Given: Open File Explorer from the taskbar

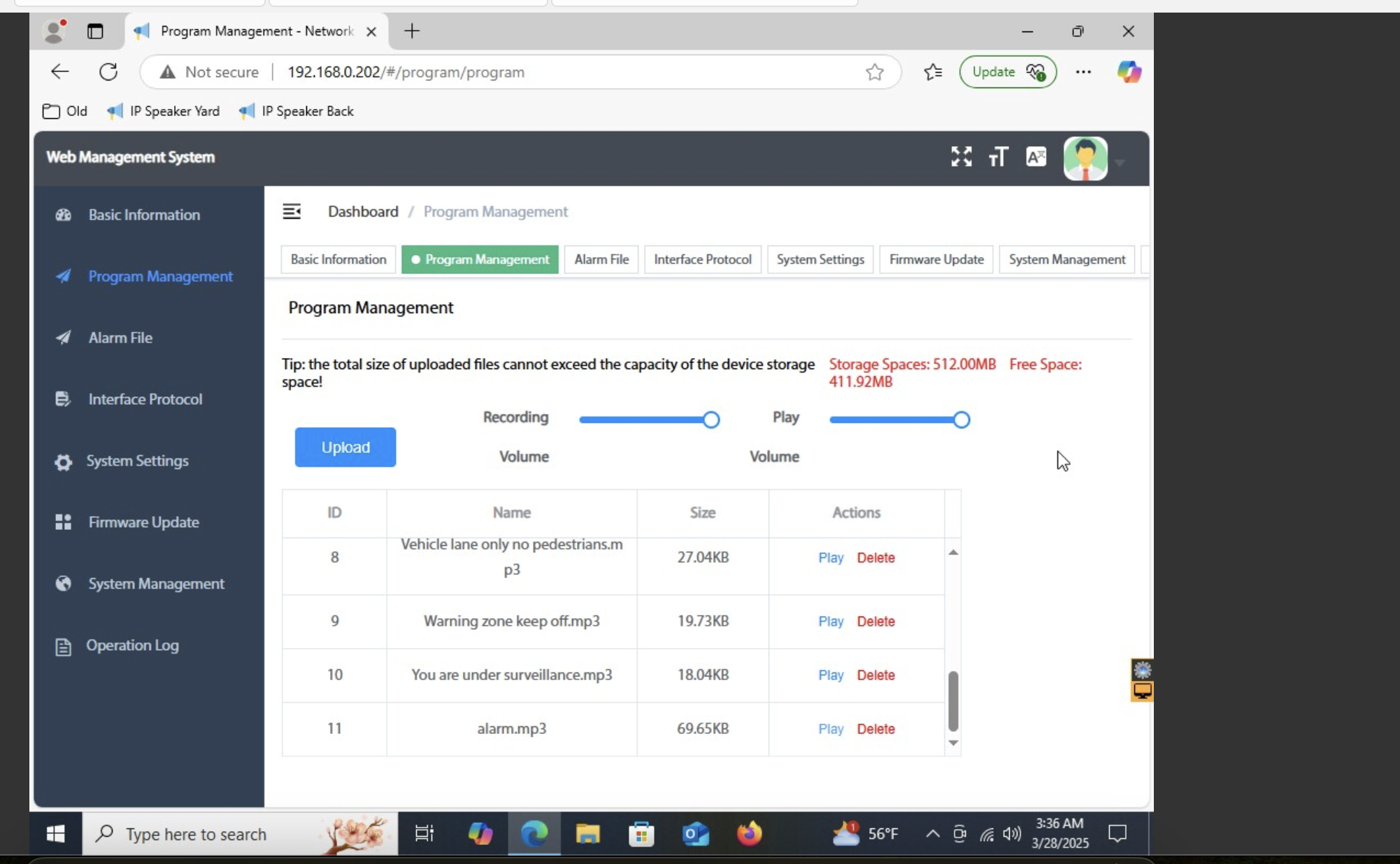Looking at the screenshot, I should click(587, 833).
